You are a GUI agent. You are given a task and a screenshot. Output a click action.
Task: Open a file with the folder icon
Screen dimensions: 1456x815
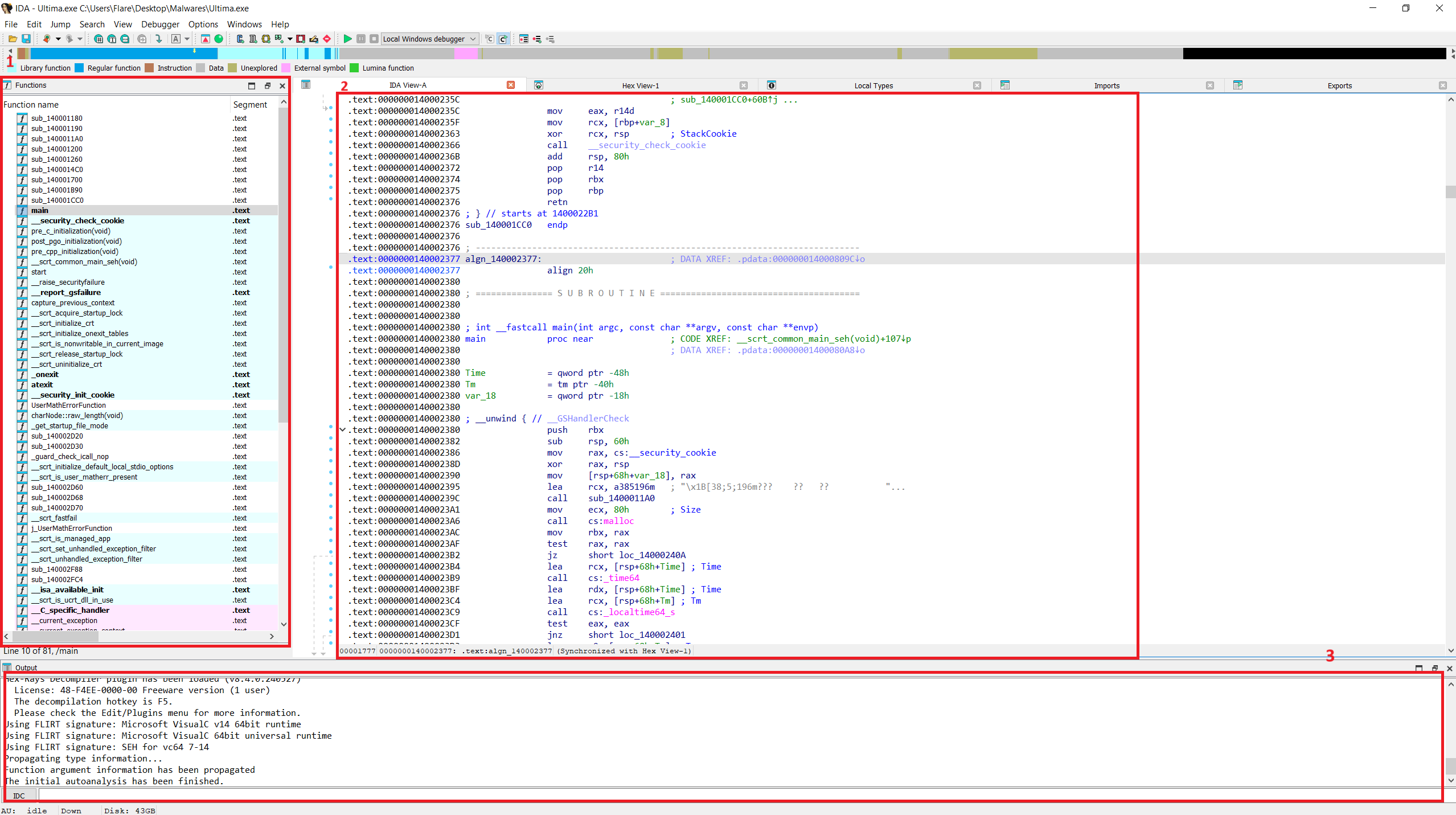[12, 39]
